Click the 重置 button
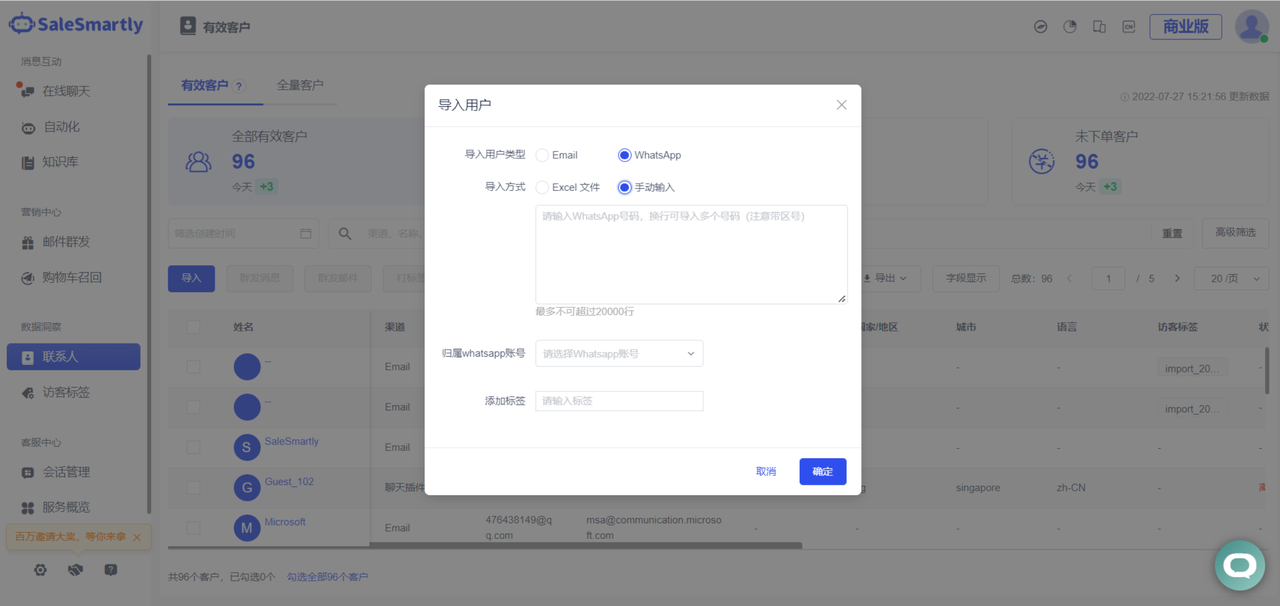This screenshot has height=606, width=1280. coord(1172,233)
